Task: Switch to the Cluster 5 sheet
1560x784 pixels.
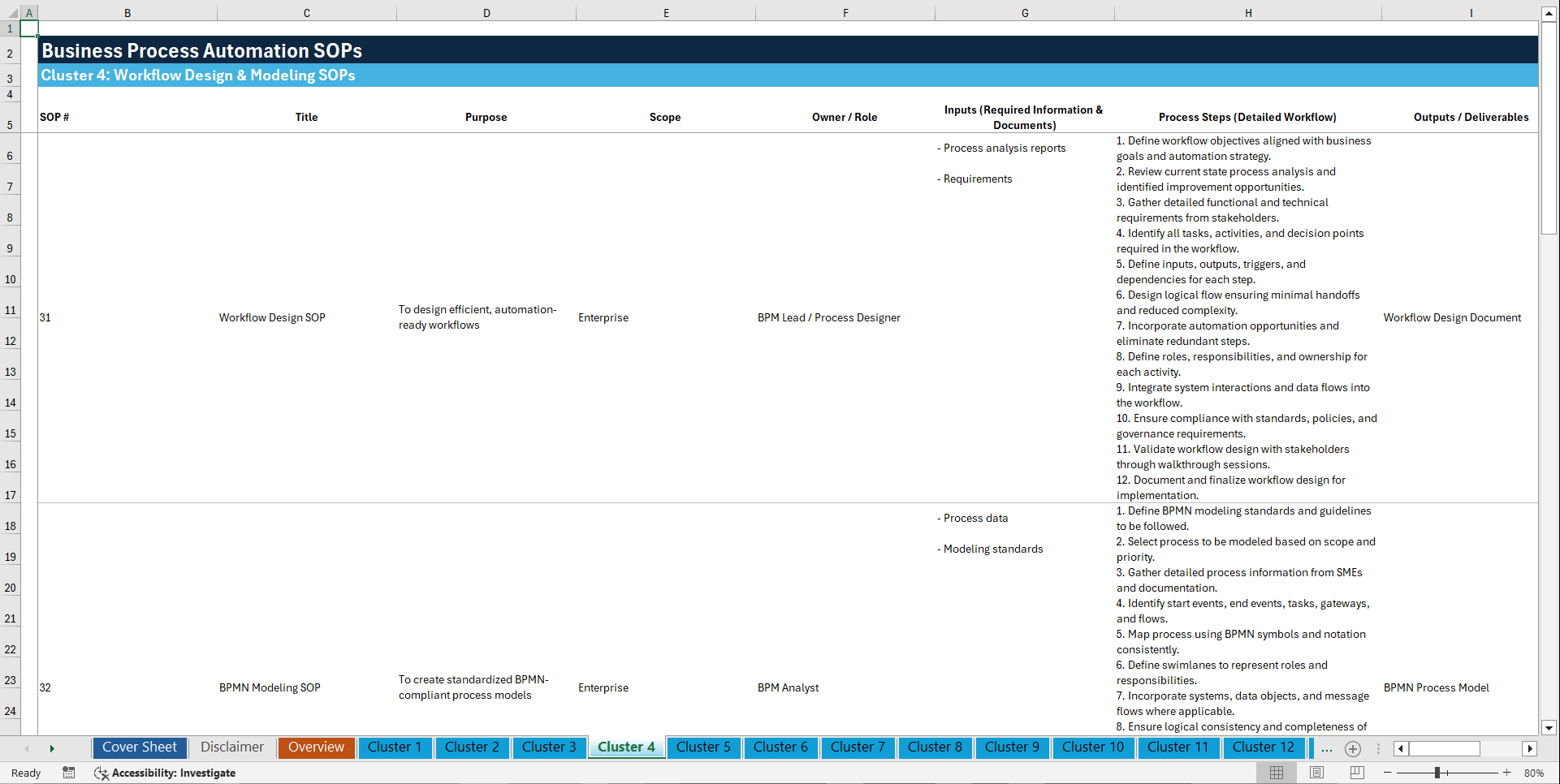Action: pos(703,747)
